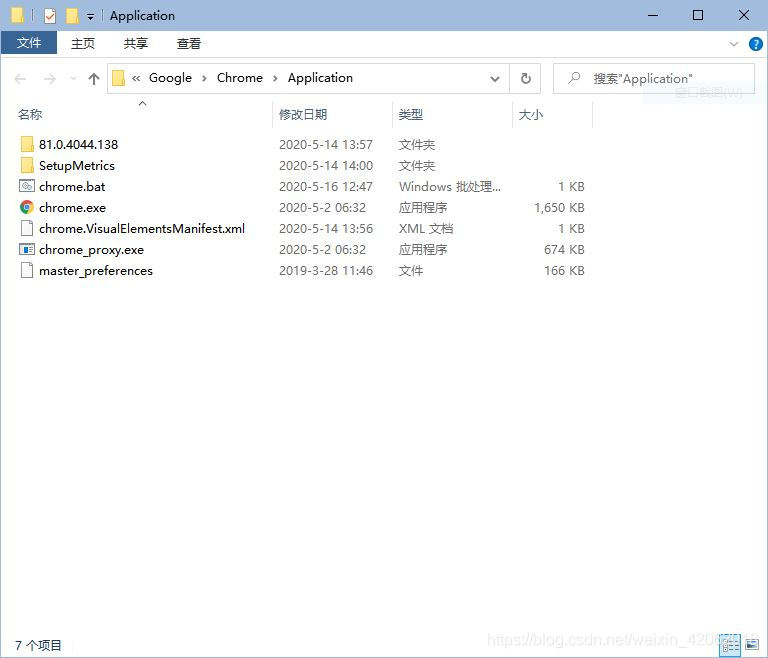
Task: Sort files by 修改日期 column header
Action: click(x=303, y=115)
